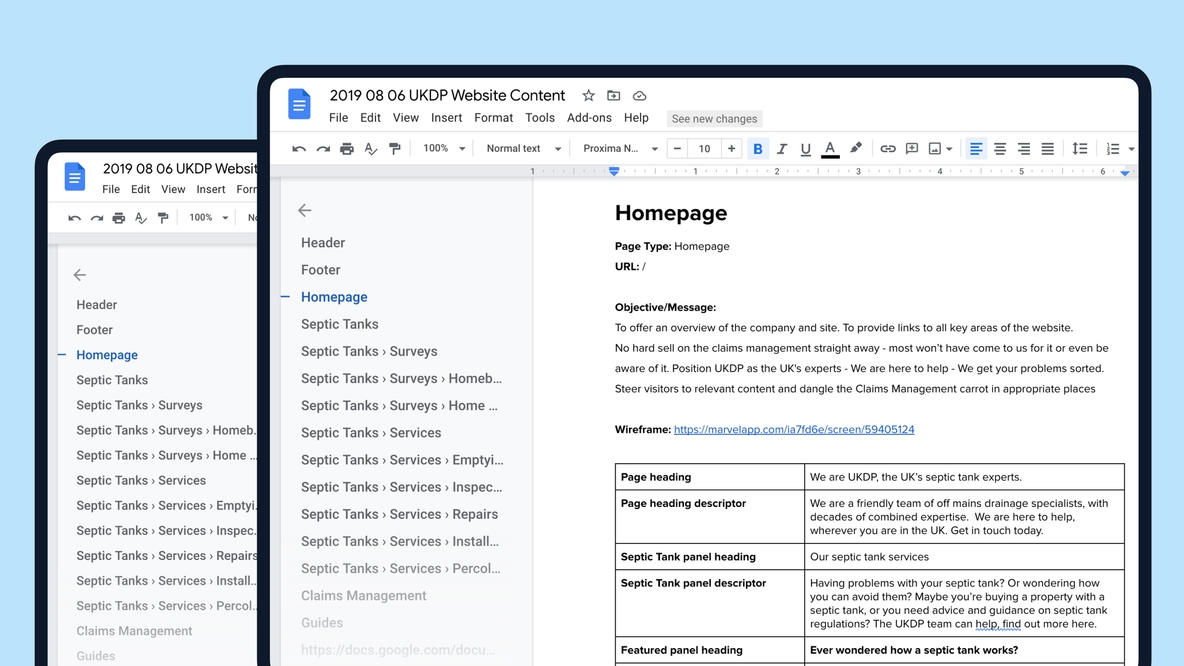
Task: Click the paint format tool
Action: point(395,148)
